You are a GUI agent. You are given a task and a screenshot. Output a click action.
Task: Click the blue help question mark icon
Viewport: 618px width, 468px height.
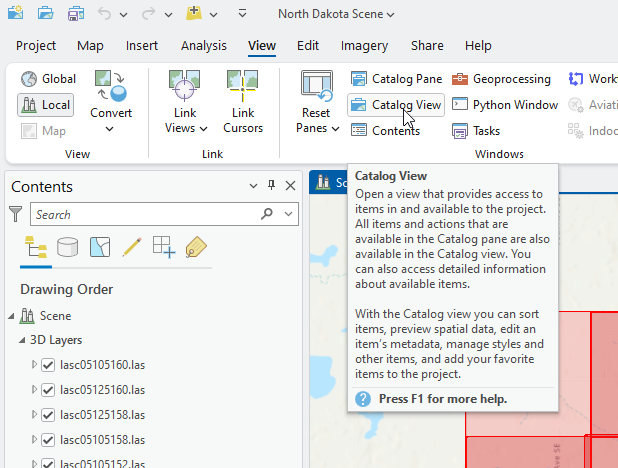click(x=363, y=399)
